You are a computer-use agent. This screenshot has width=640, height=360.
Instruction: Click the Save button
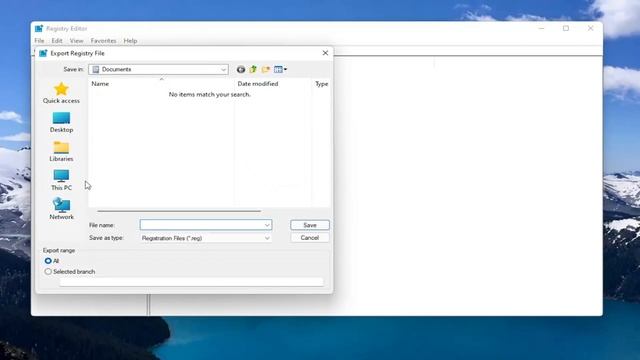click(x=310, y=225)
